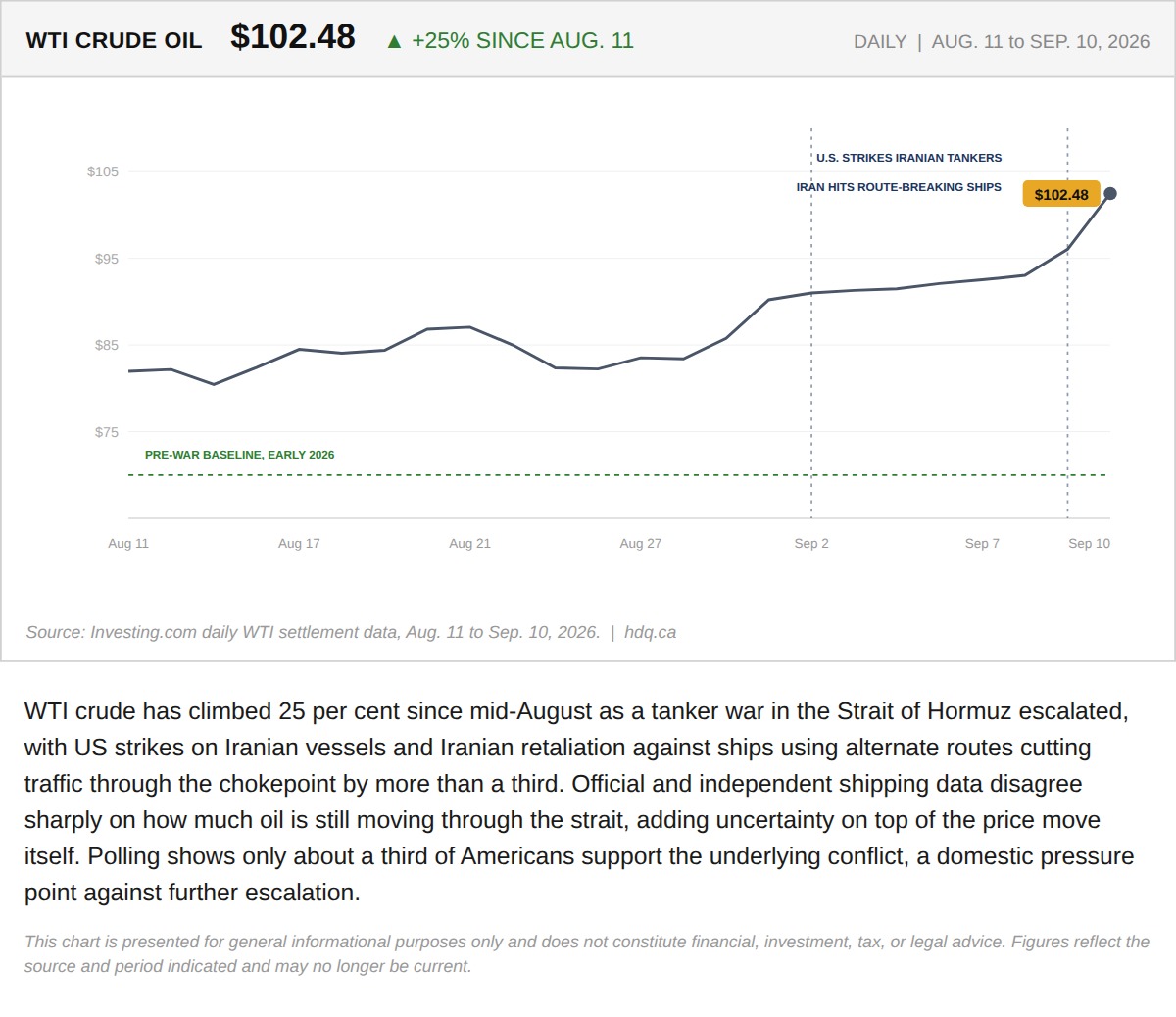Click the AUG. 11 to SEP. 10, 2026 range
Screen dimensions: 1176x1017
pos(1041,42)
